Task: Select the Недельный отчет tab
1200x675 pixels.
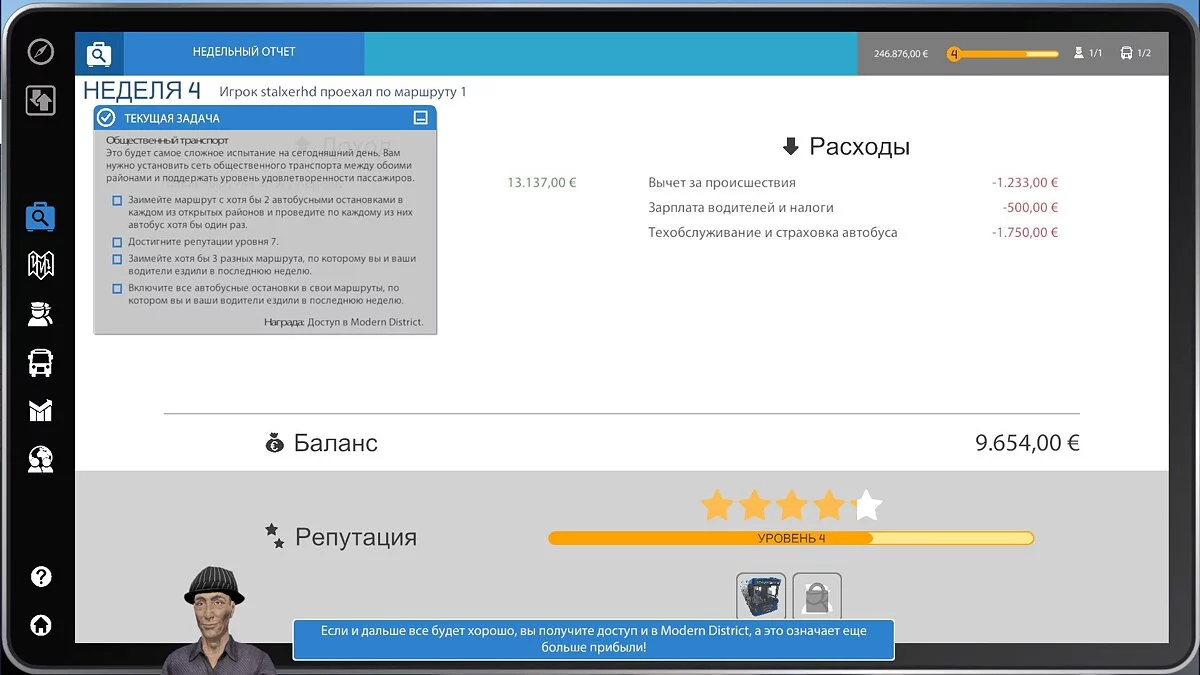Action: (244, 52)
